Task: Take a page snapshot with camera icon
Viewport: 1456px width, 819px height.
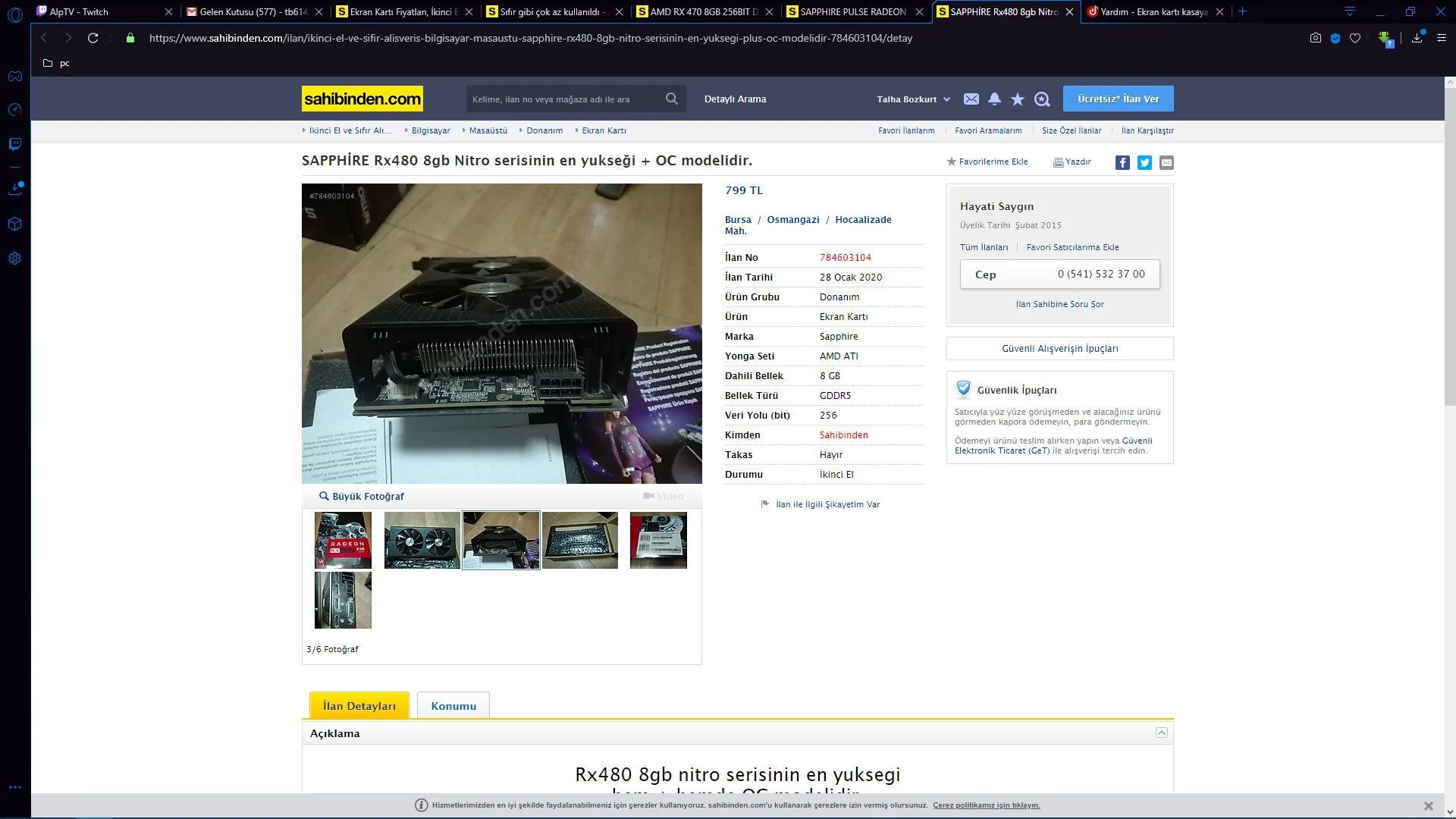Action: click(1316, 38)
